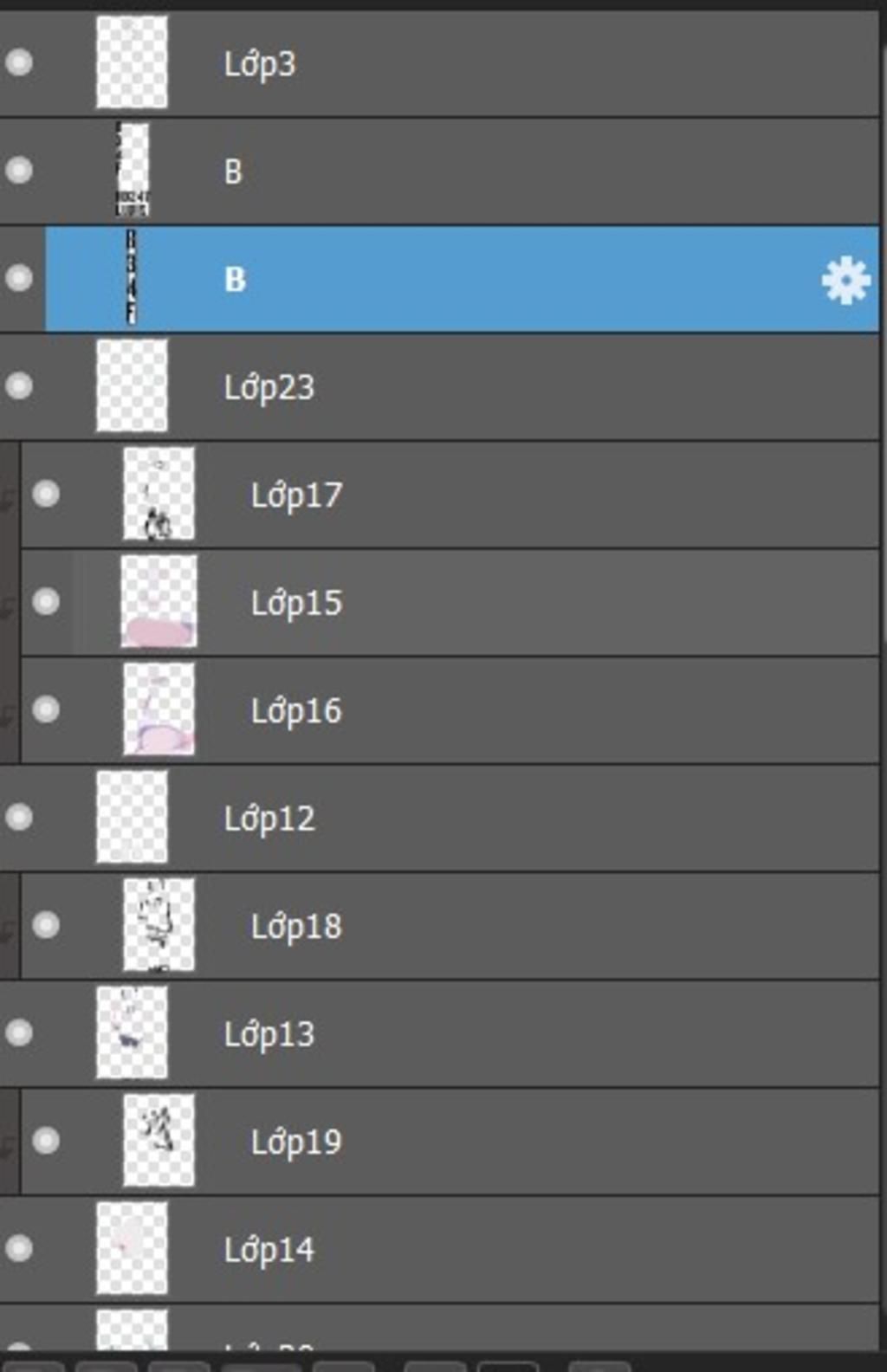The width and height of the screenshot is (887, 1372).
Task: Select the Lớp15 layer thumbnail
Action: click(x=159, y=601)
